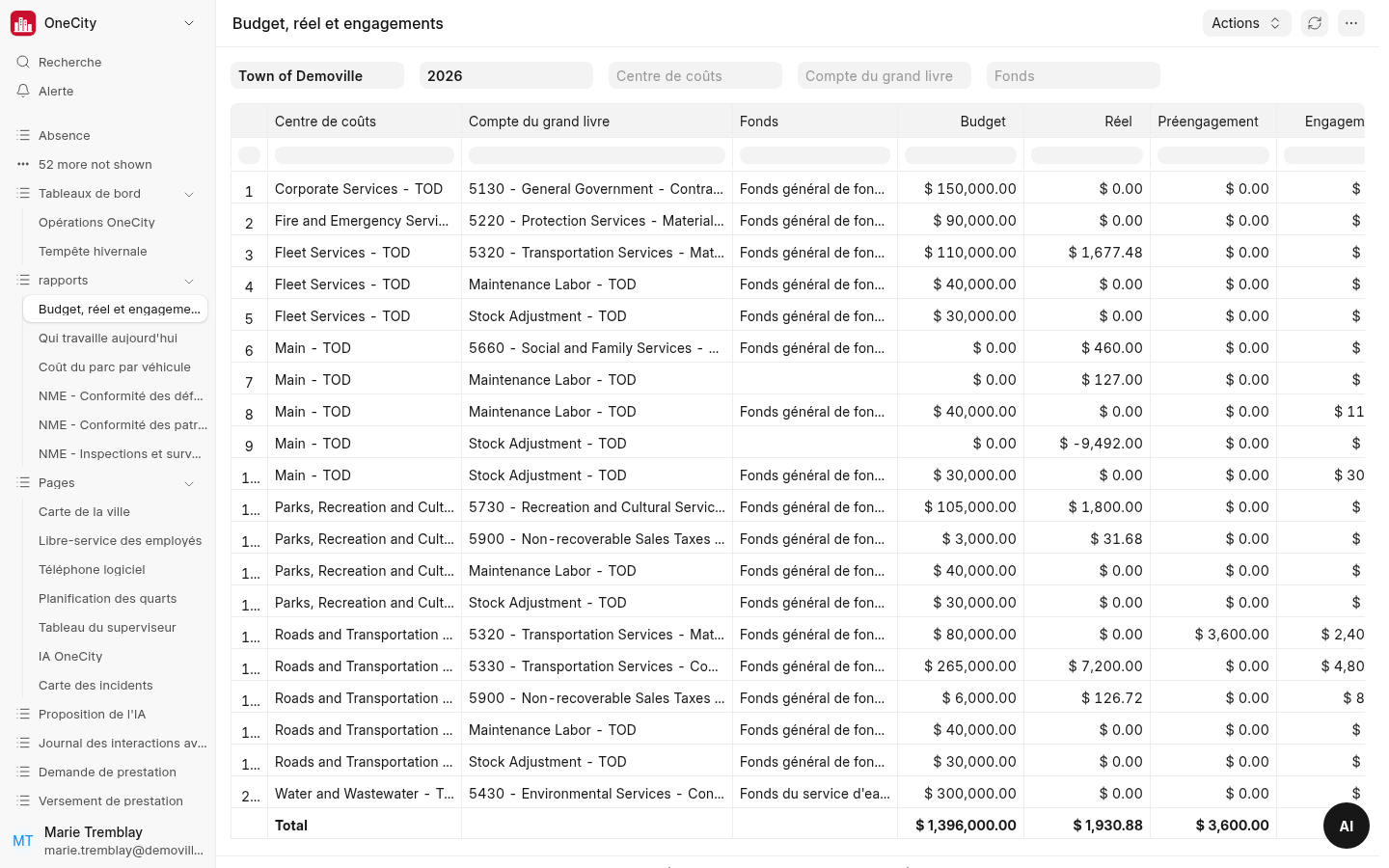Open Demande de prestation link
This screenshot has width=1389, height=868.
tap(107, 772)
